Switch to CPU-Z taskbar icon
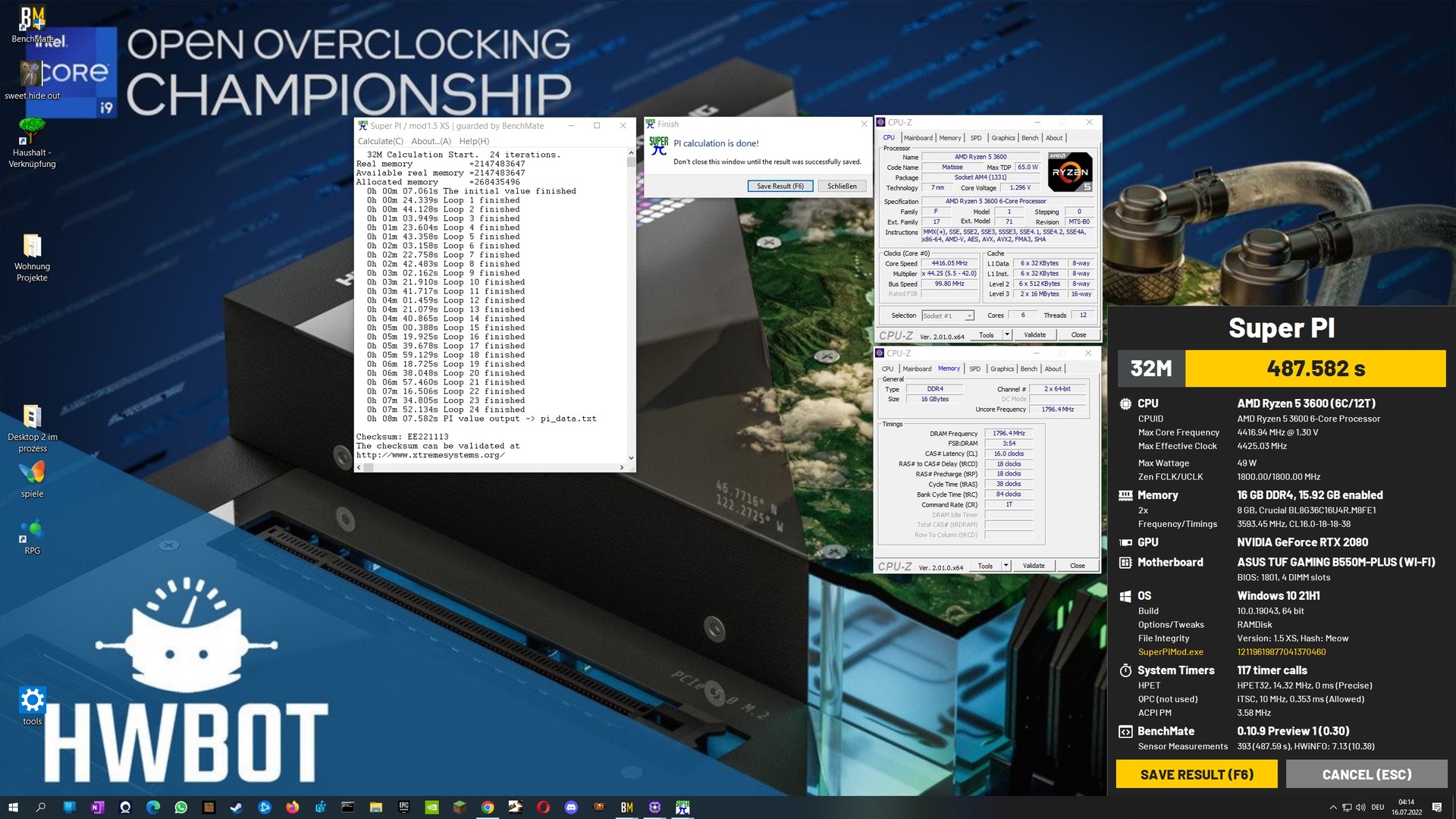The height and width of the screenshot is (819, 1456). click(655, 808)
